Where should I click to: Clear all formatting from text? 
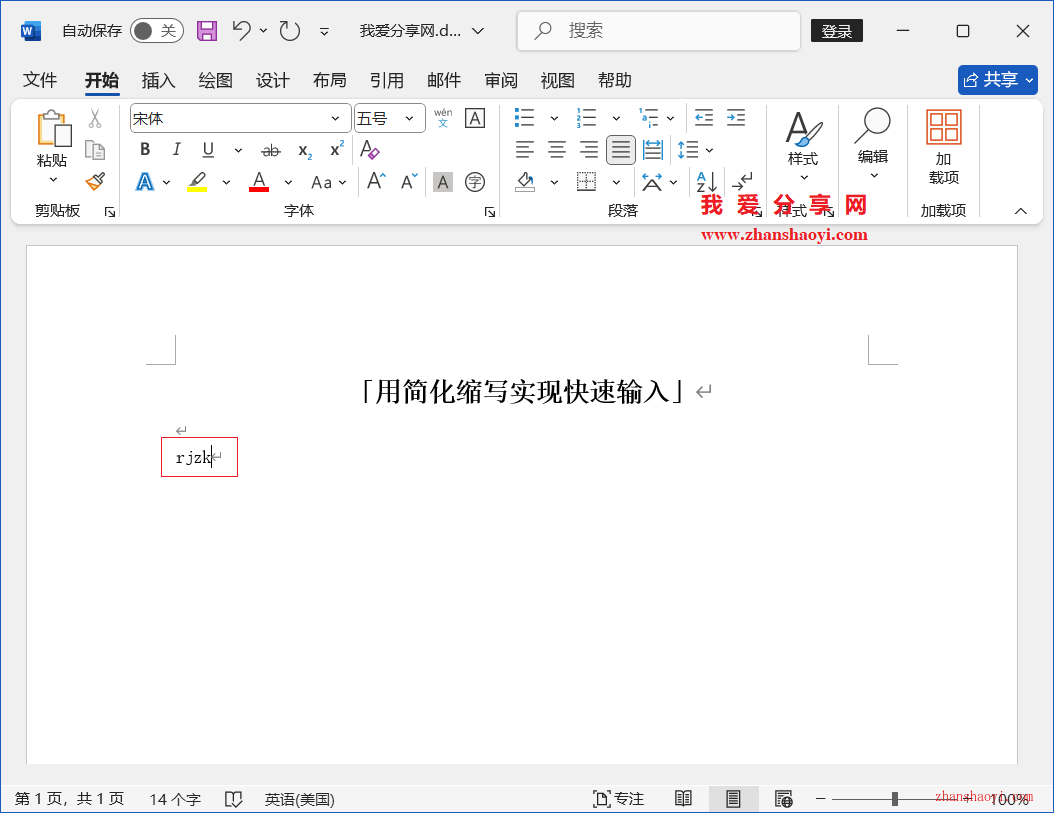click(370, 149)
